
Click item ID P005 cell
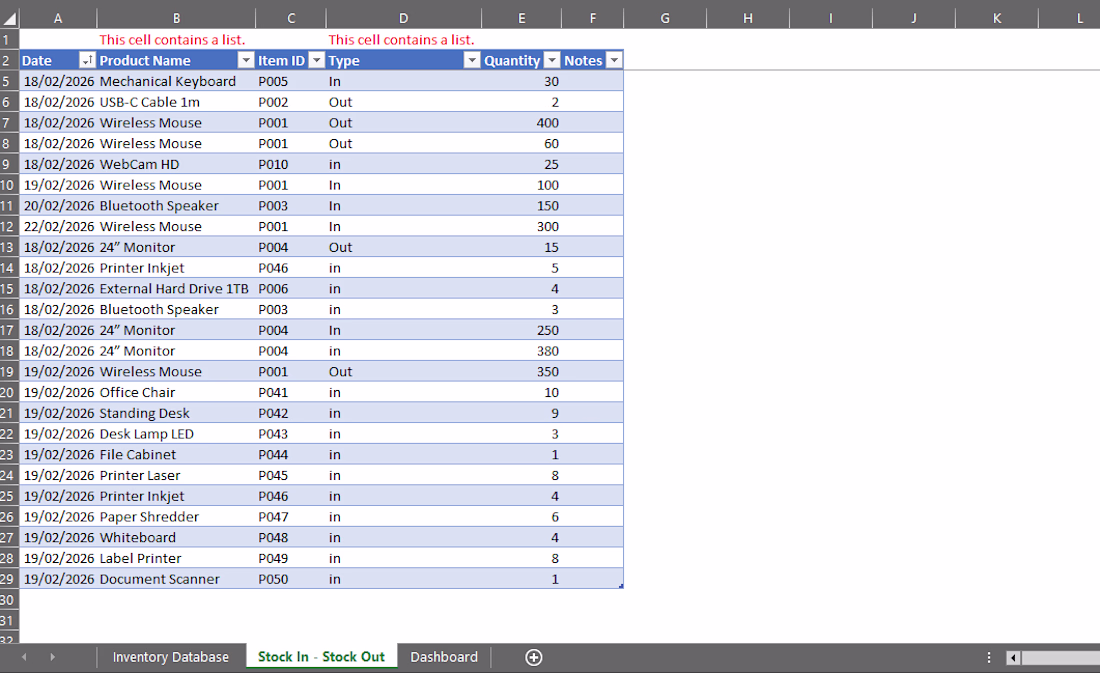coord(290,81)
